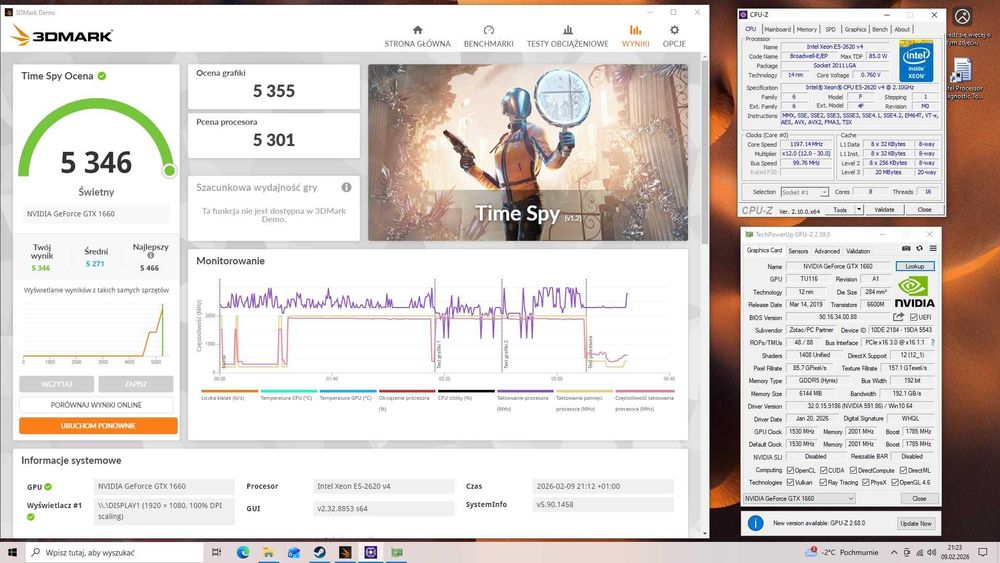1000x563 pixels.
Task: Click the Windows search box on the taskbar
Action: pos(114,552)
